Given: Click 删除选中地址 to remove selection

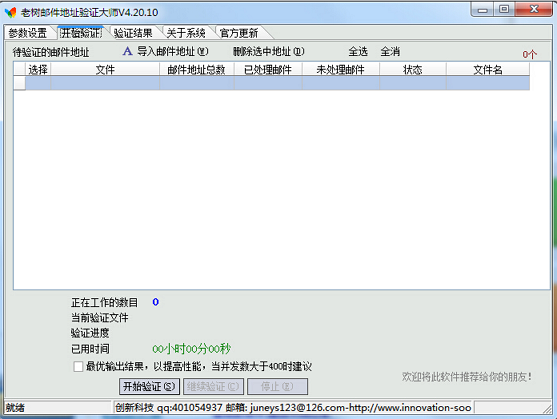Looking at the screenshot, I should (x=269, y=51).
